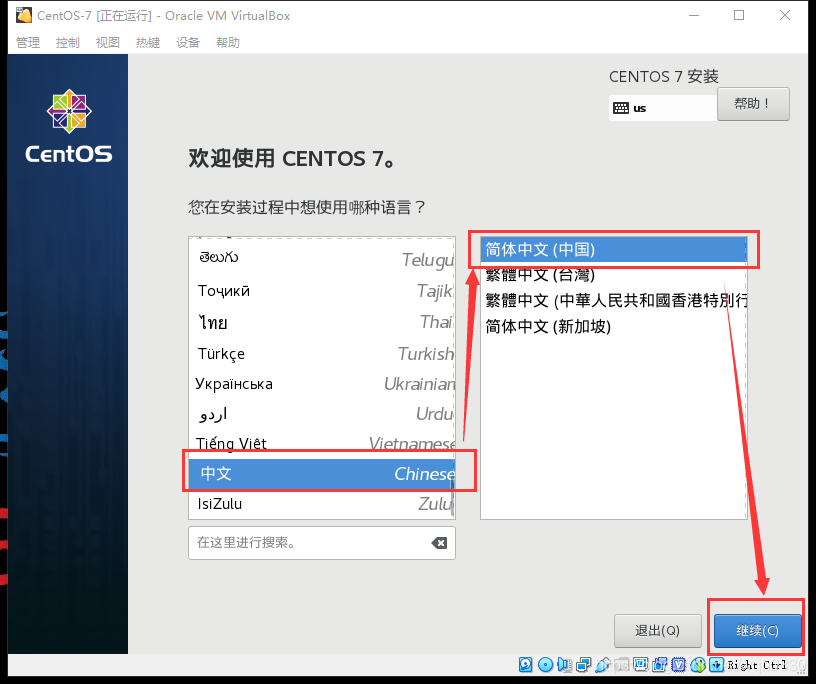The height and width of the screenshot is (684, 816).
Task: Click the keyboard capture arrow icon
Action: [x=717, y=665]
